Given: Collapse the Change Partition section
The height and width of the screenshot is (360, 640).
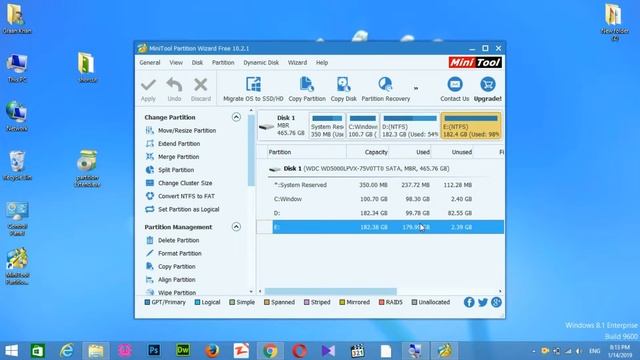Looking at the screenshot, I should [236, 117].
